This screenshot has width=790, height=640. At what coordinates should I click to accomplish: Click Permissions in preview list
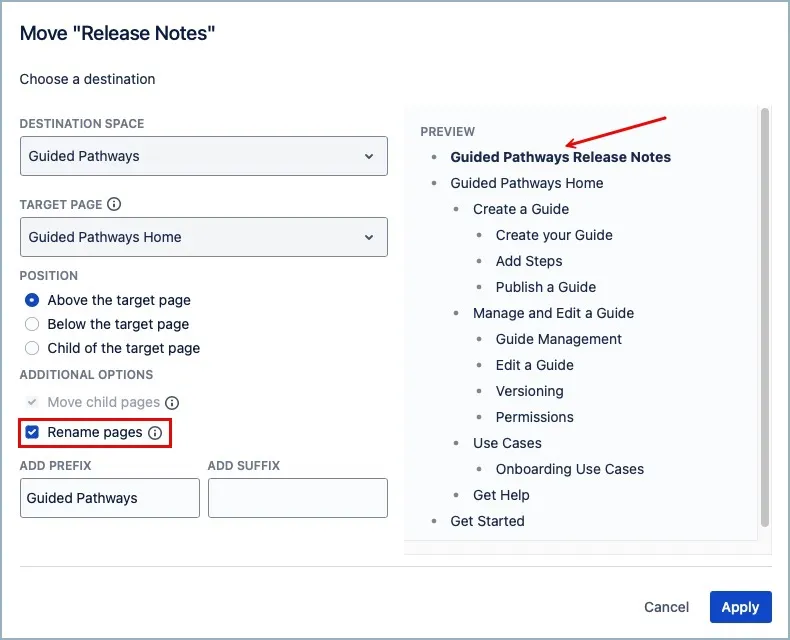pyautogui.click(x=535, y=417)
